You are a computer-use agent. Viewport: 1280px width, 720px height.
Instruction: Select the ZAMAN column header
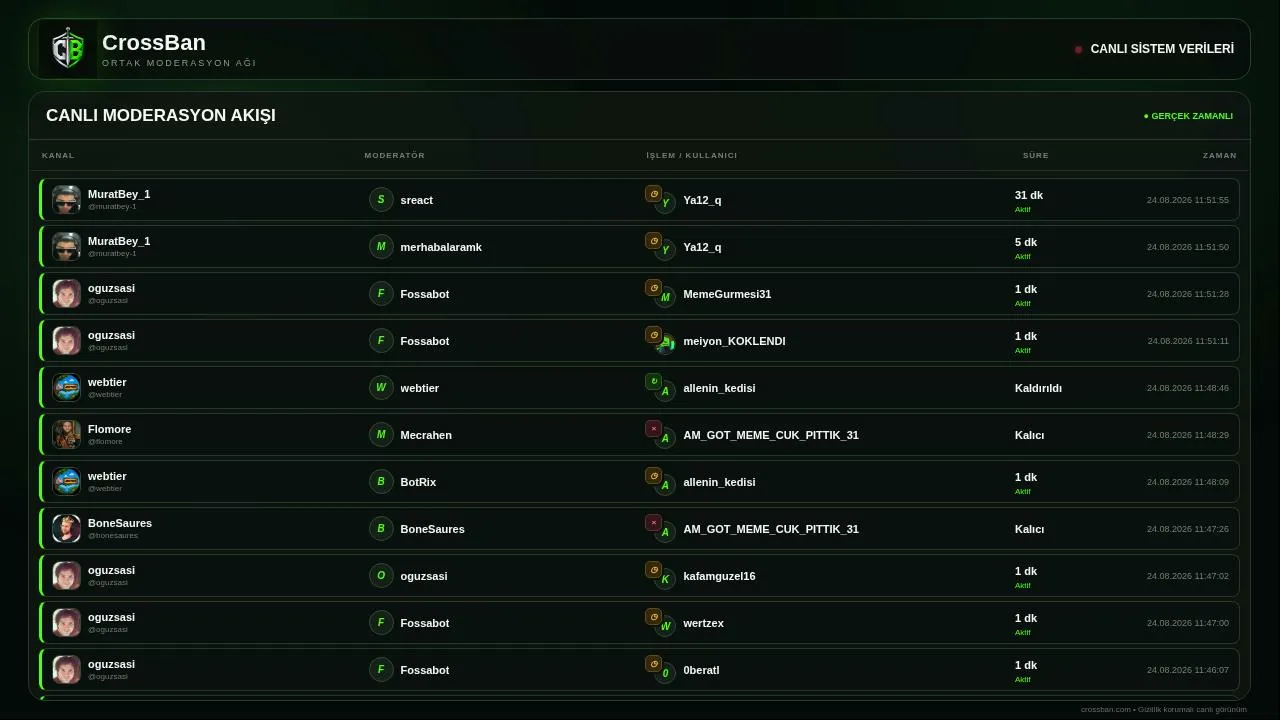[x=1220, y=155]
